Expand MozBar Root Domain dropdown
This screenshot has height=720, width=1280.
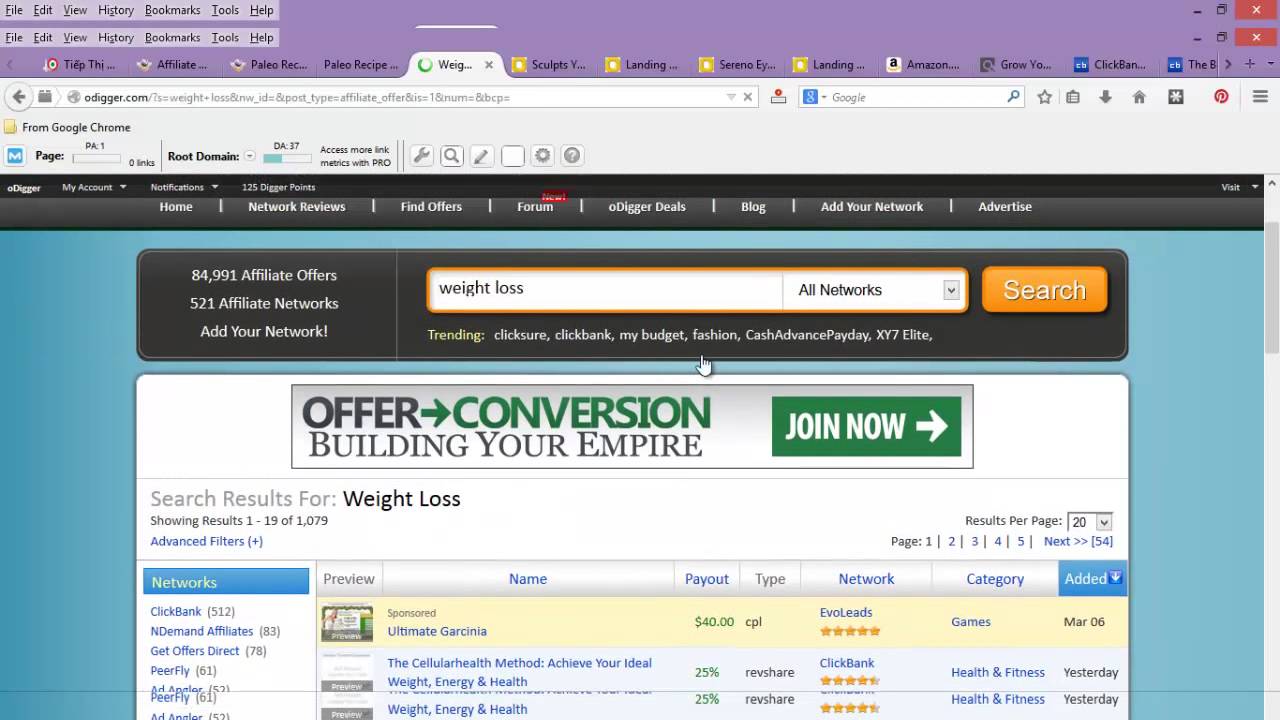tap(250, 156)
